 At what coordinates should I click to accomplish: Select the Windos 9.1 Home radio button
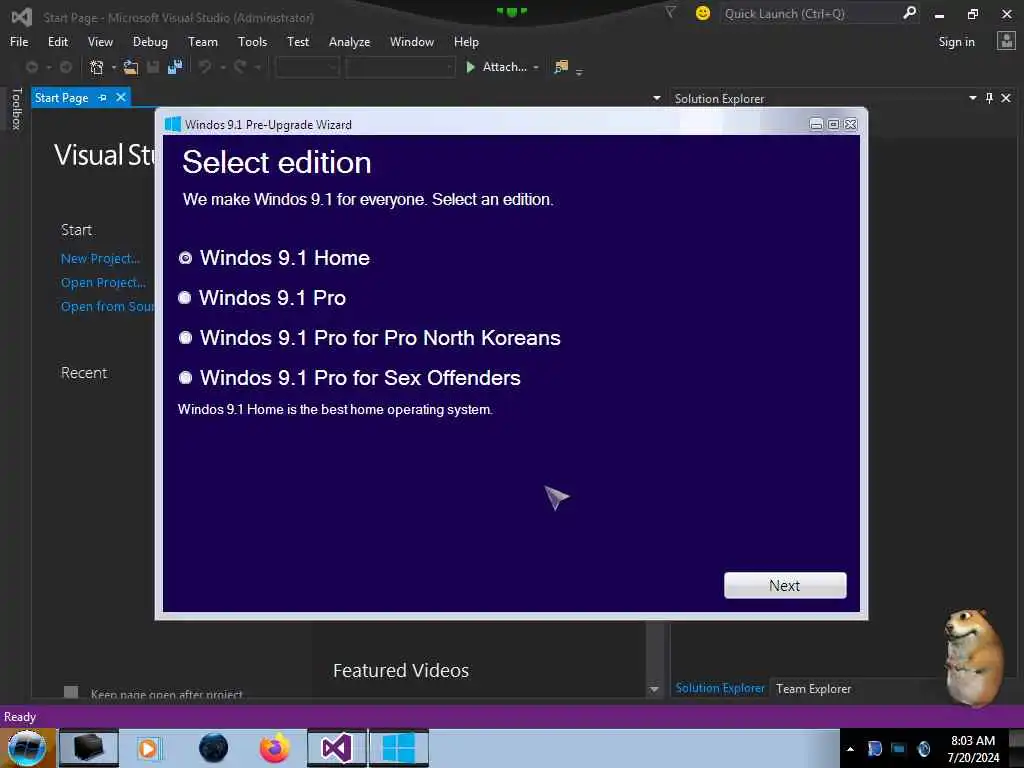click(185, 258)
